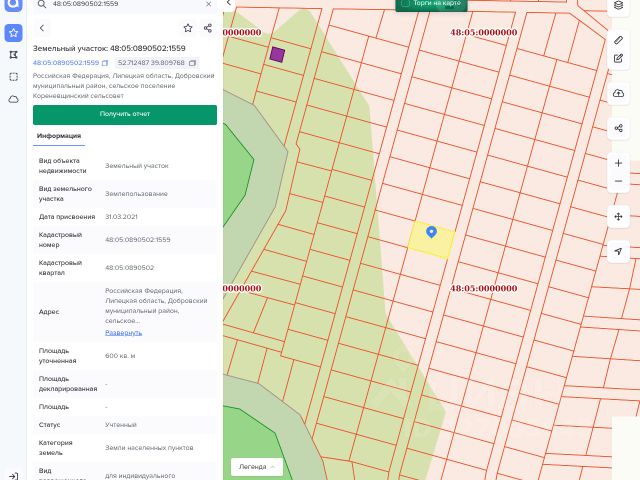Click the login arrow icon at sidebar bottom

(13, 476)
